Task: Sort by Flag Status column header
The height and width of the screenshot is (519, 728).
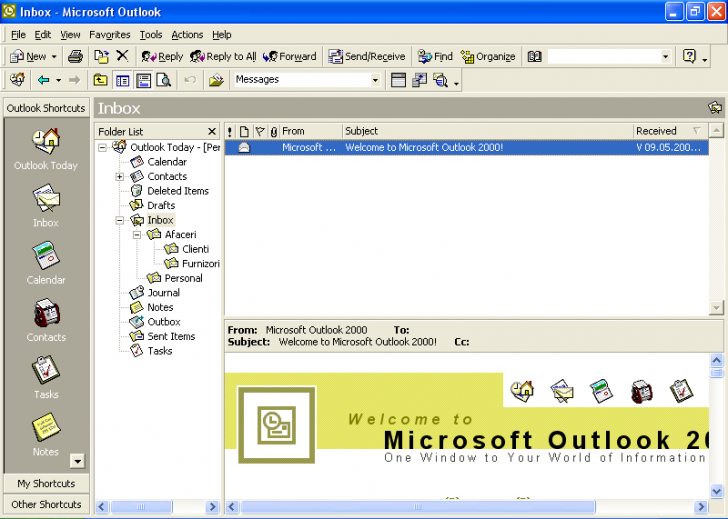Action: tap(260, 131)
